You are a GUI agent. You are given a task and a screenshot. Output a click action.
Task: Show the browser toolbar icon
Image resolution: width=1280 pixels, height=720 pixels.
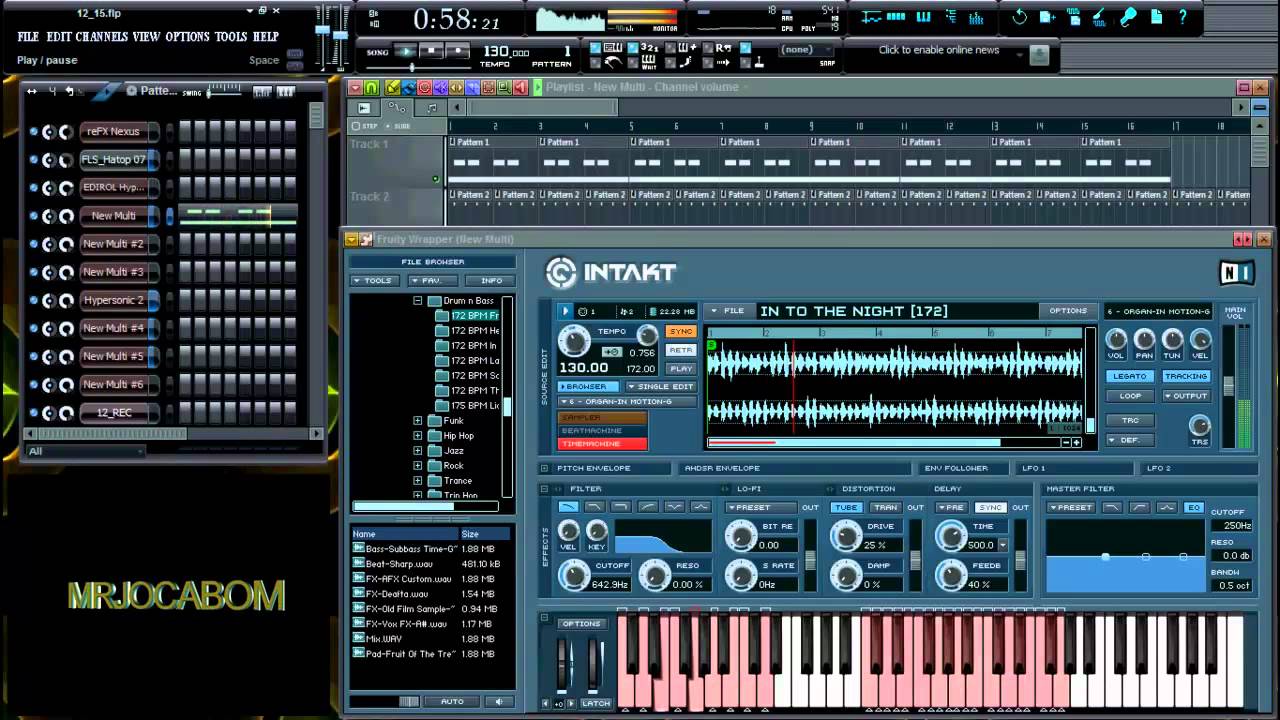(x=951, y=17)
